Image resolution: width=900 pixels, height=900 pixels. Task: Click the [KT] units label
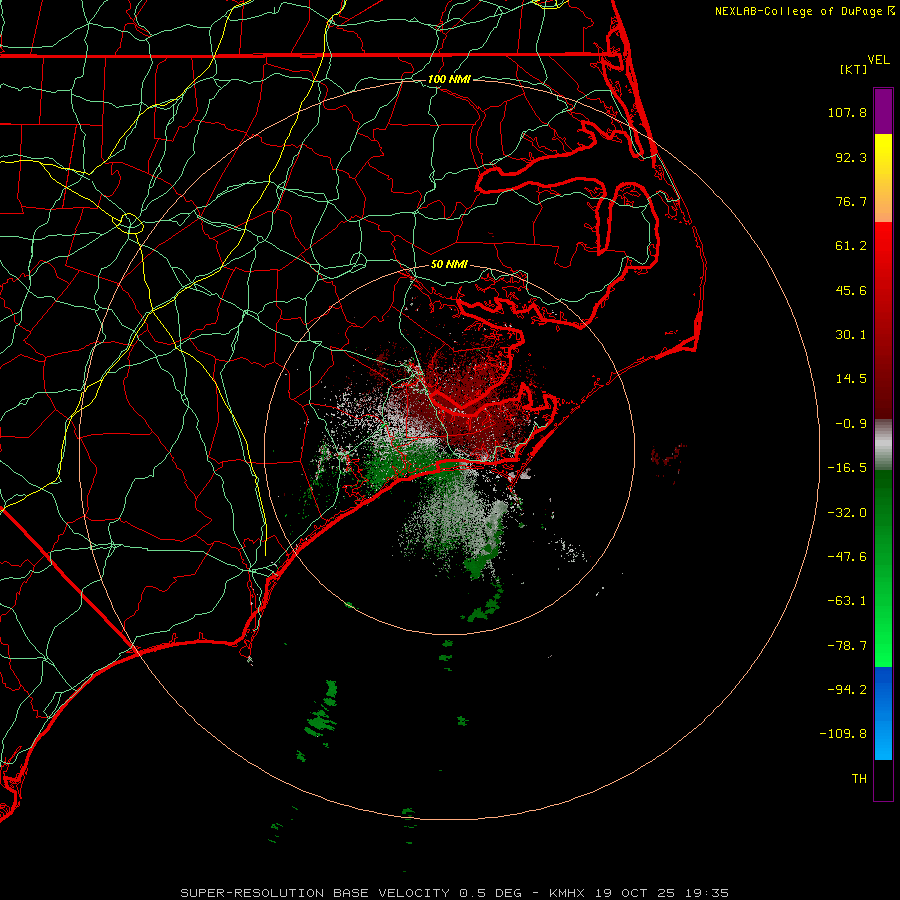point(854,69)
